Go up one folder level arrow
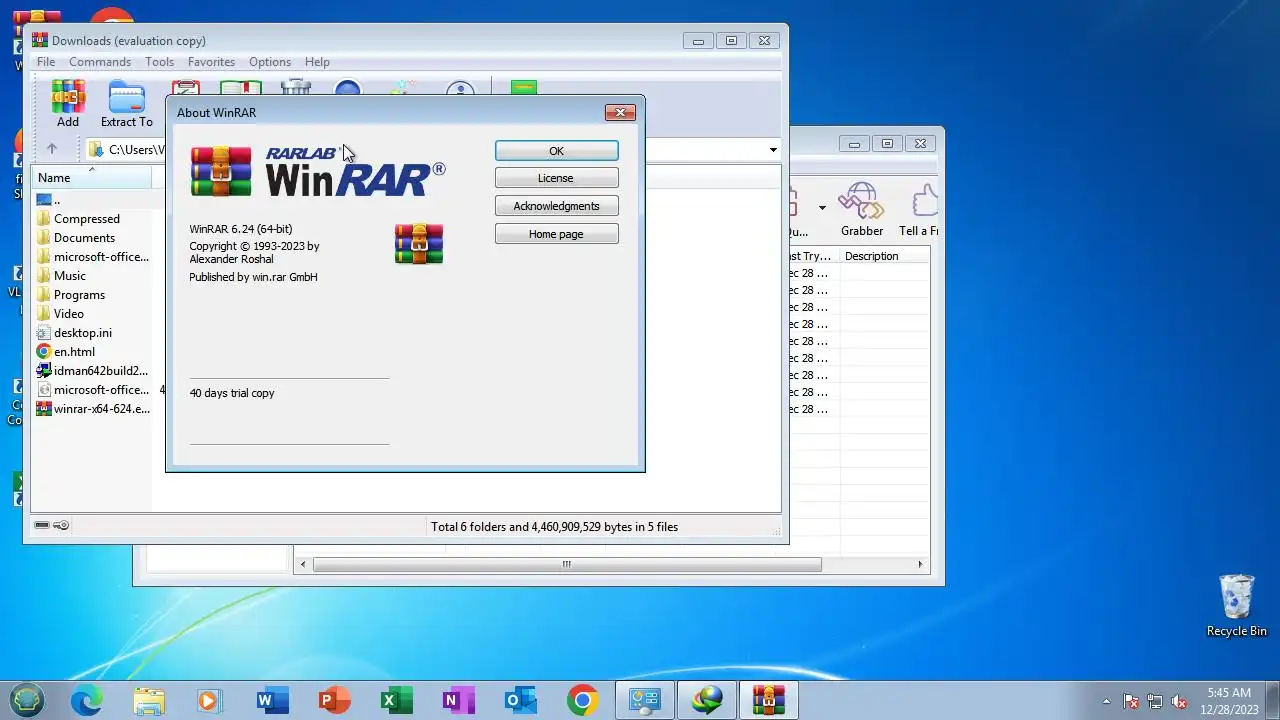1280x720 pixels. click(x=52, y=149)
